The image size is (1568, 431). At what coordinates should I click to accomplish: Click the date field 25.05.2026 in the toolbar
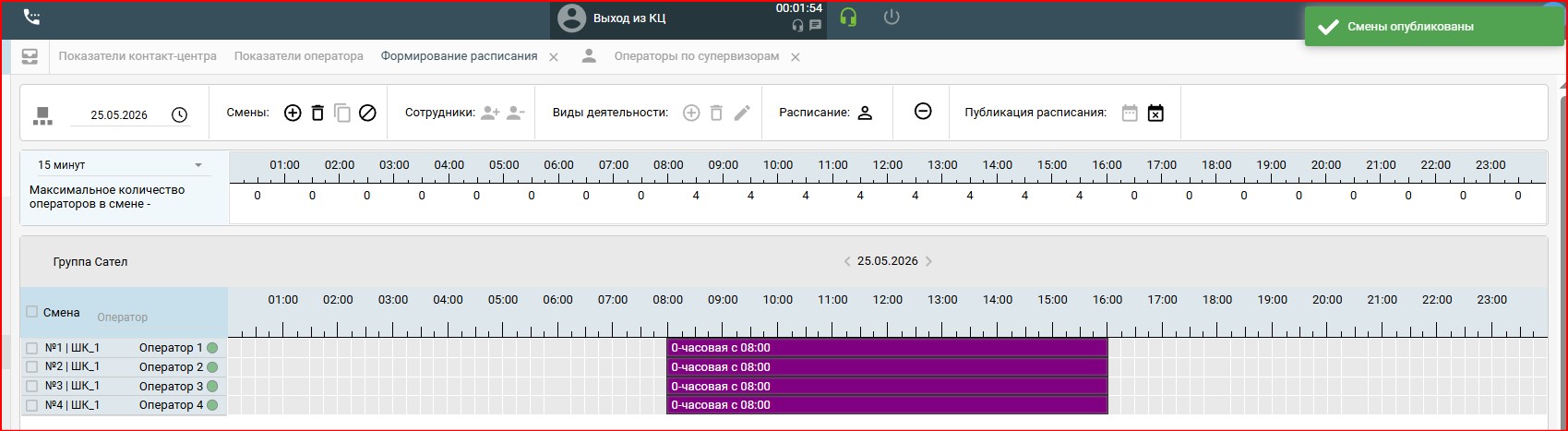click(119, 115)
